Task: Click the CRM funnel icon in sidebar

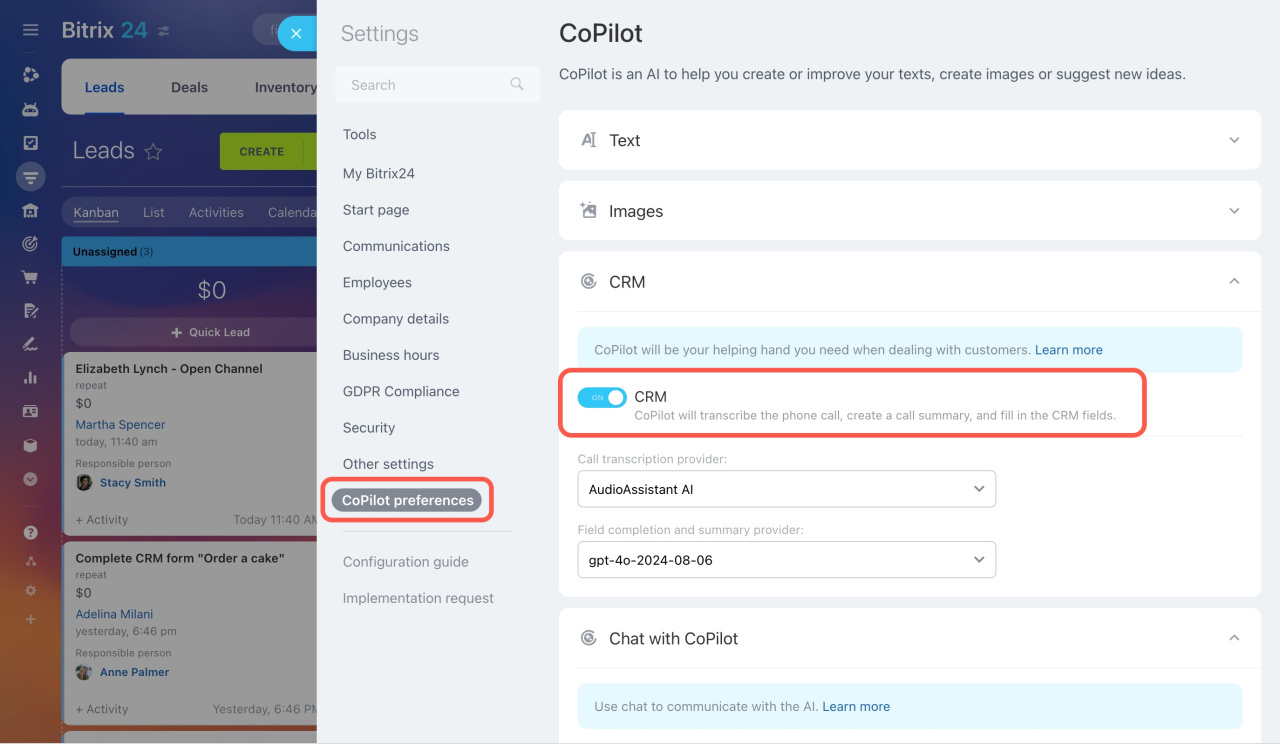Action: [30, 177]
